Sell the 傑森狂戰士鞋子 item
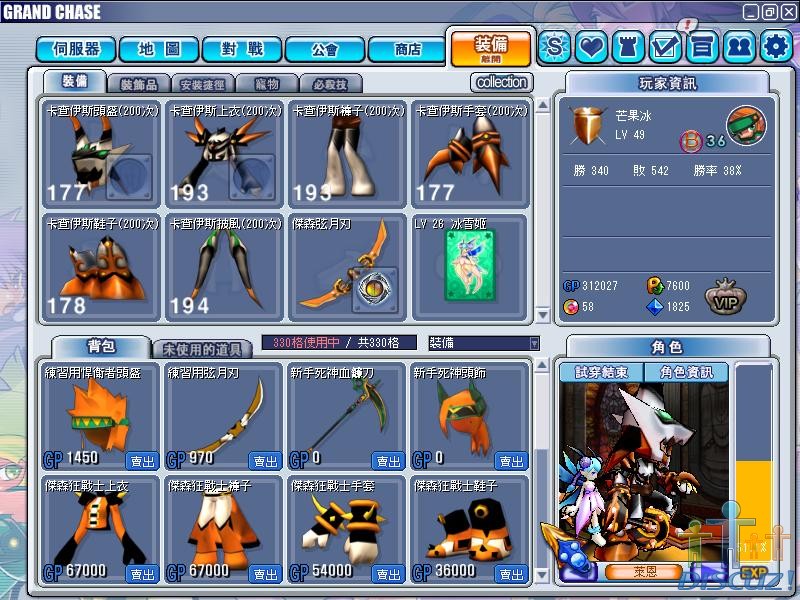800x600 pixels. [511, 574]
